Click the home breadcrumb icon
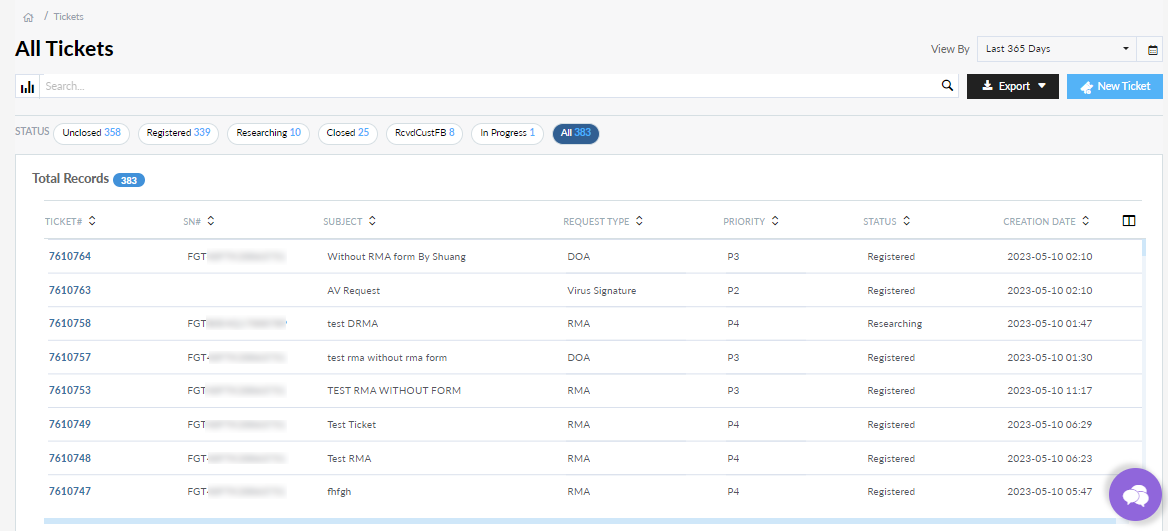Viewport: 1168px width, 531px height. [x=28, y=17]
